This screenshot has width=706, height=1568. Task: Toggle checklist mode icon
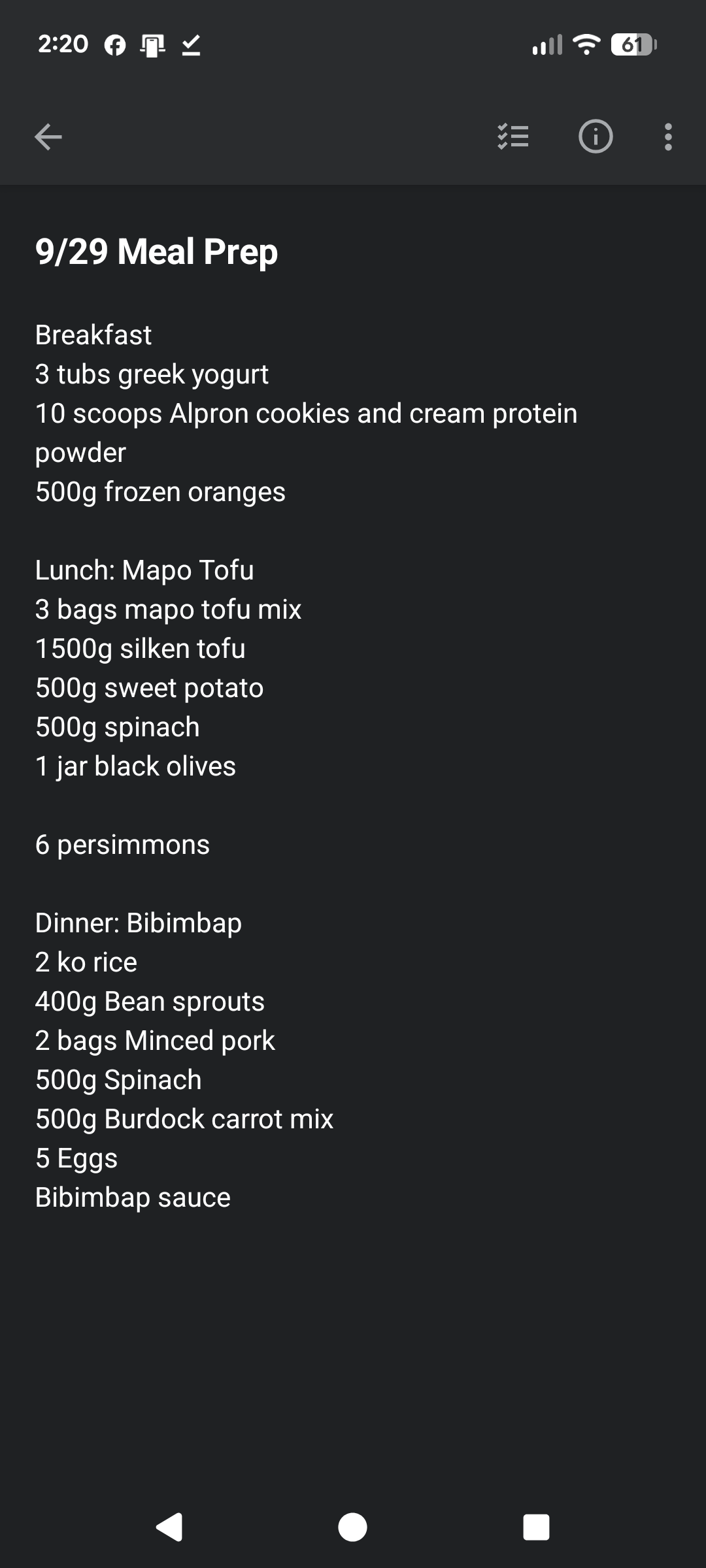[x=513, y=137]
